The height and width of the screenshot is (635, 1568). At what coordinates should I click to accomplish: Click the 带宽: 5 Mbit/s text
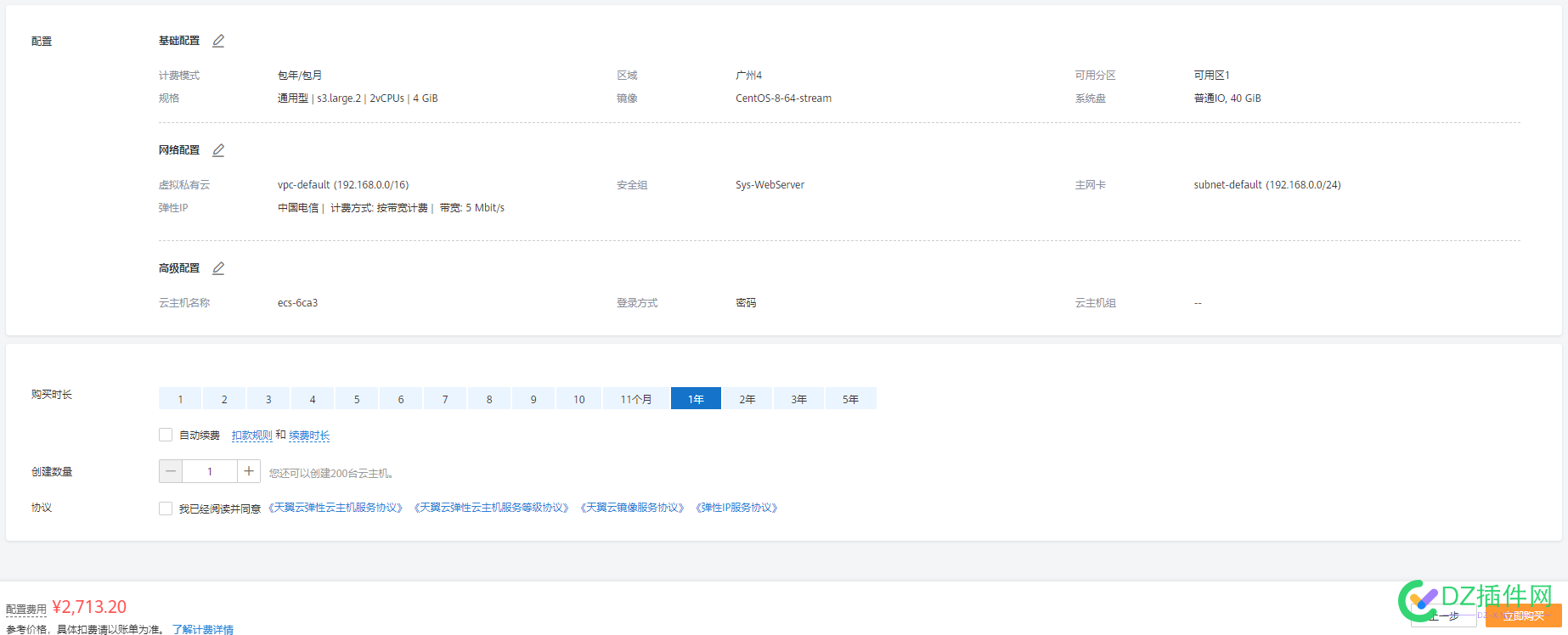coord(472,208)
